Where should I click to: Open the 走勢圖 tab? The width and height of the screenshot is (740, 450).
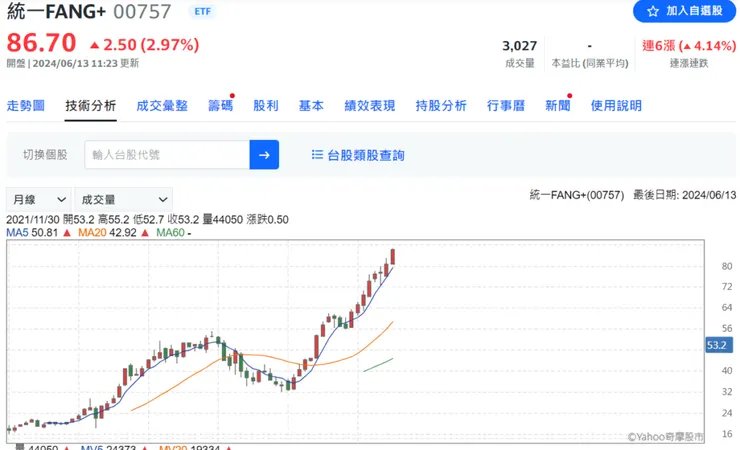(25, 106)
